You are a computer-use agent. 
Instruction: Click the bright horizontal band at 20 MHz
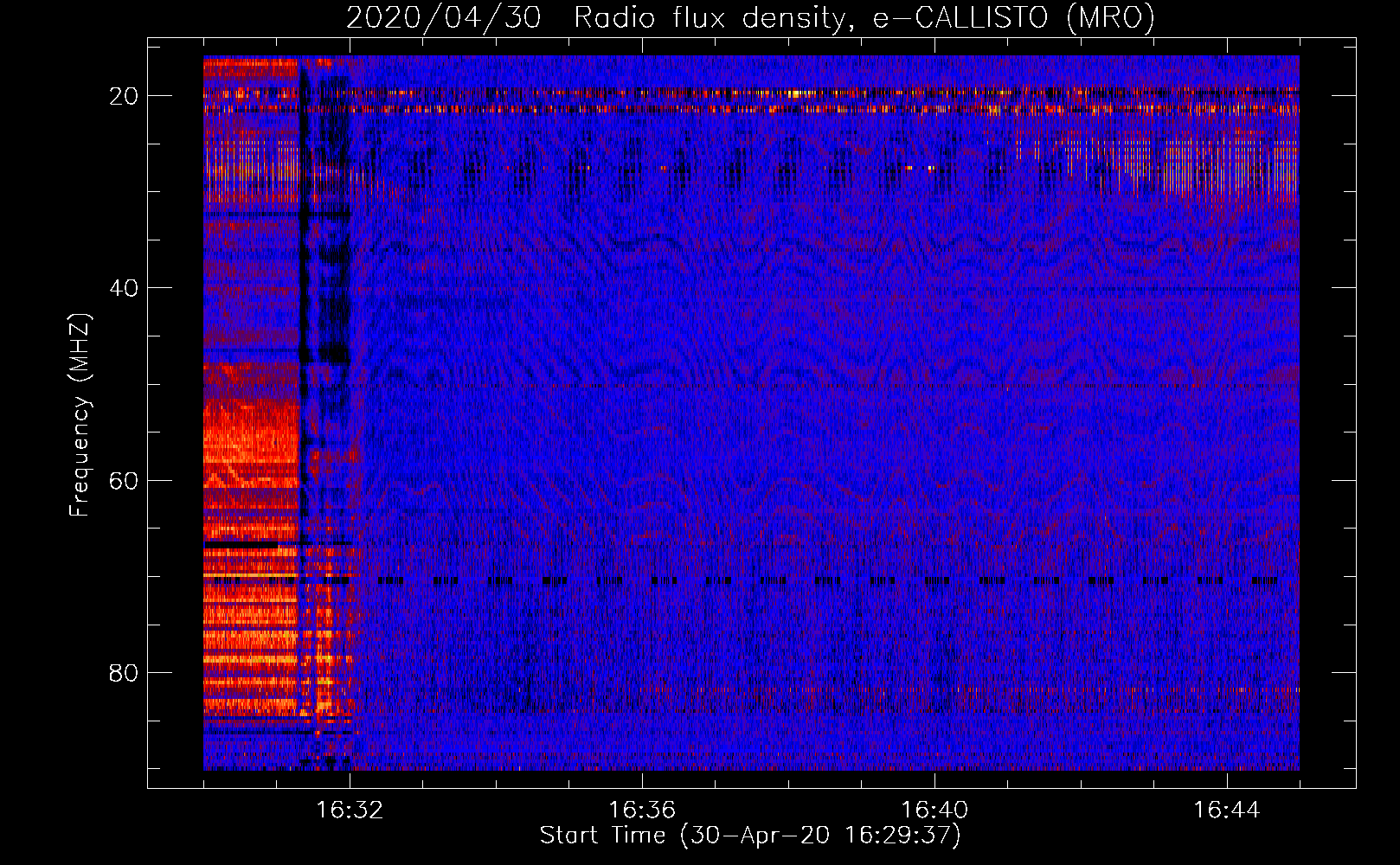pos(779,93)
